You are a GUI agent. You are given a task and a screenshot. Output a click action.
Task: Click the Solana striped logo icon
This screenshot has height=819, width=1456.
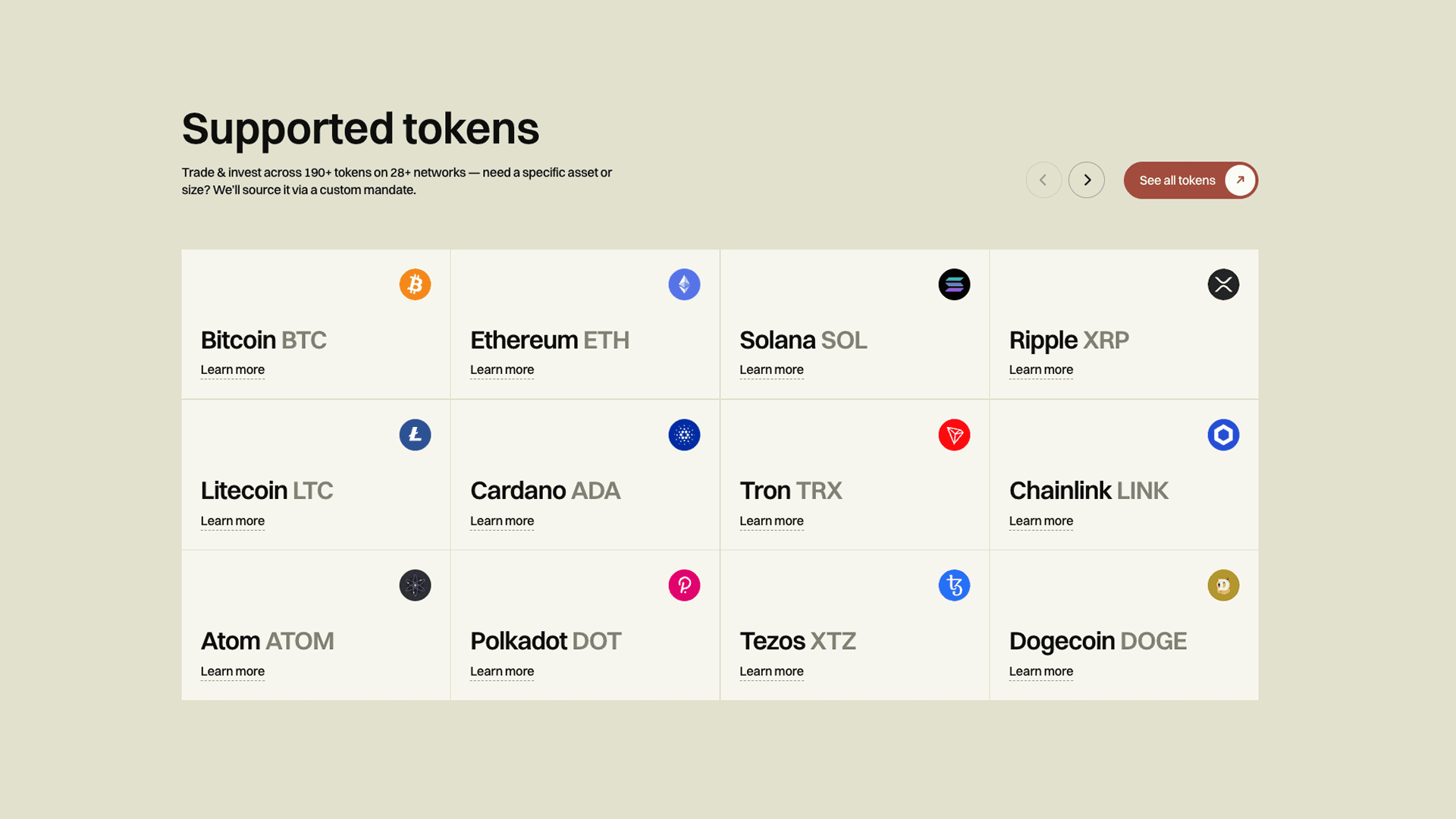click(954, 284)
